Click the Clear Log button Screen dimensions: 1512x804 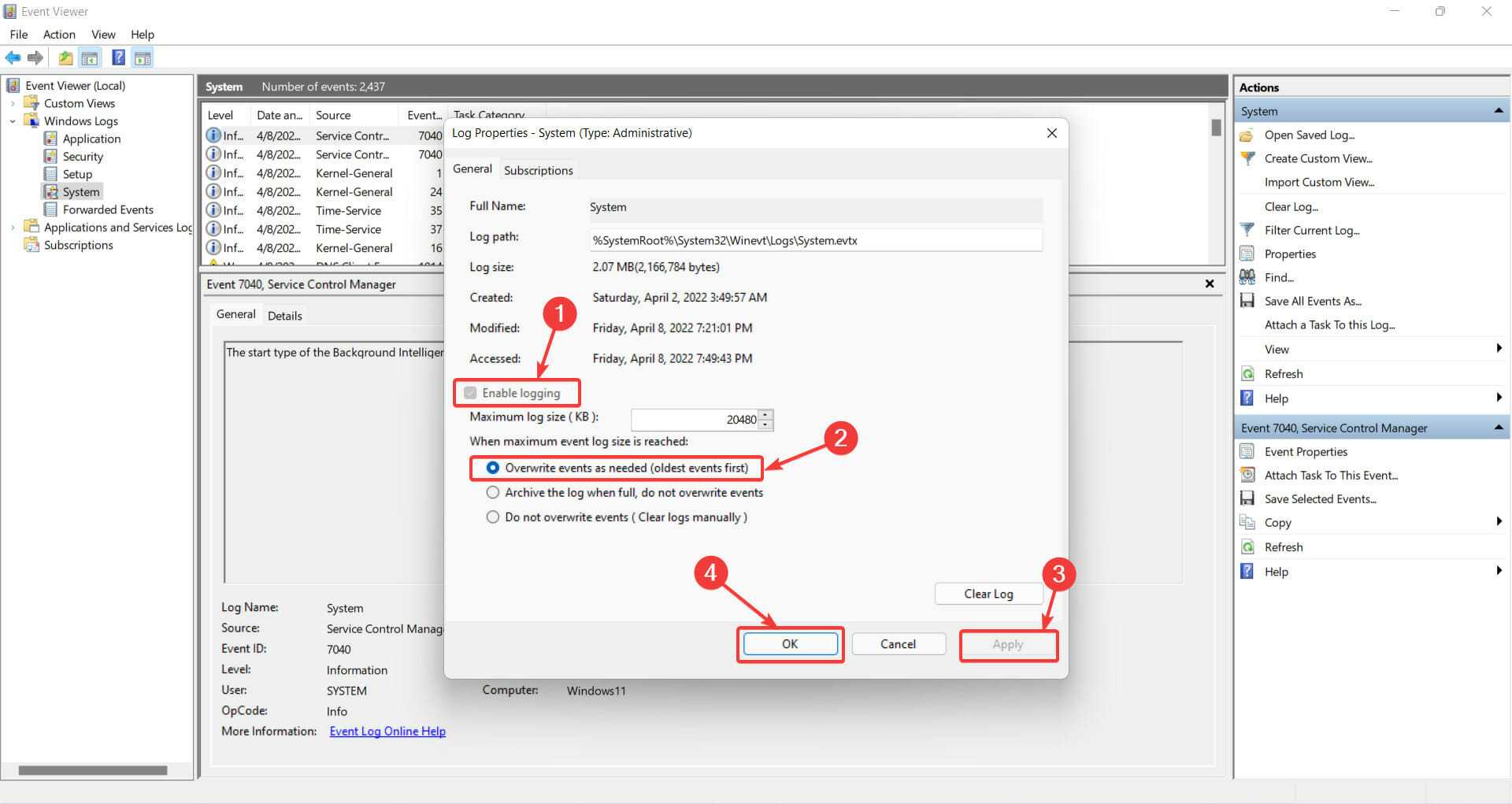click(x=988, y=594)
